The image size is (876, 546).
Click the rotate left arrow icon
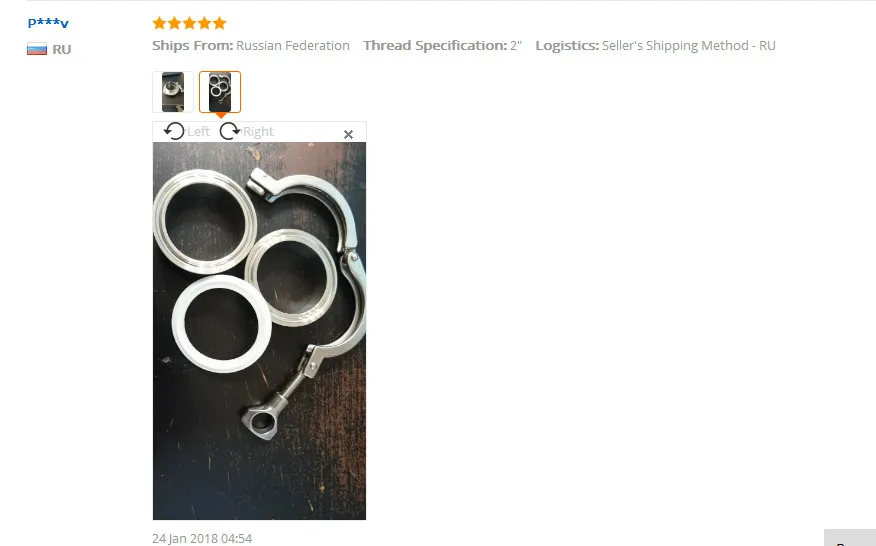coord(174,131)
